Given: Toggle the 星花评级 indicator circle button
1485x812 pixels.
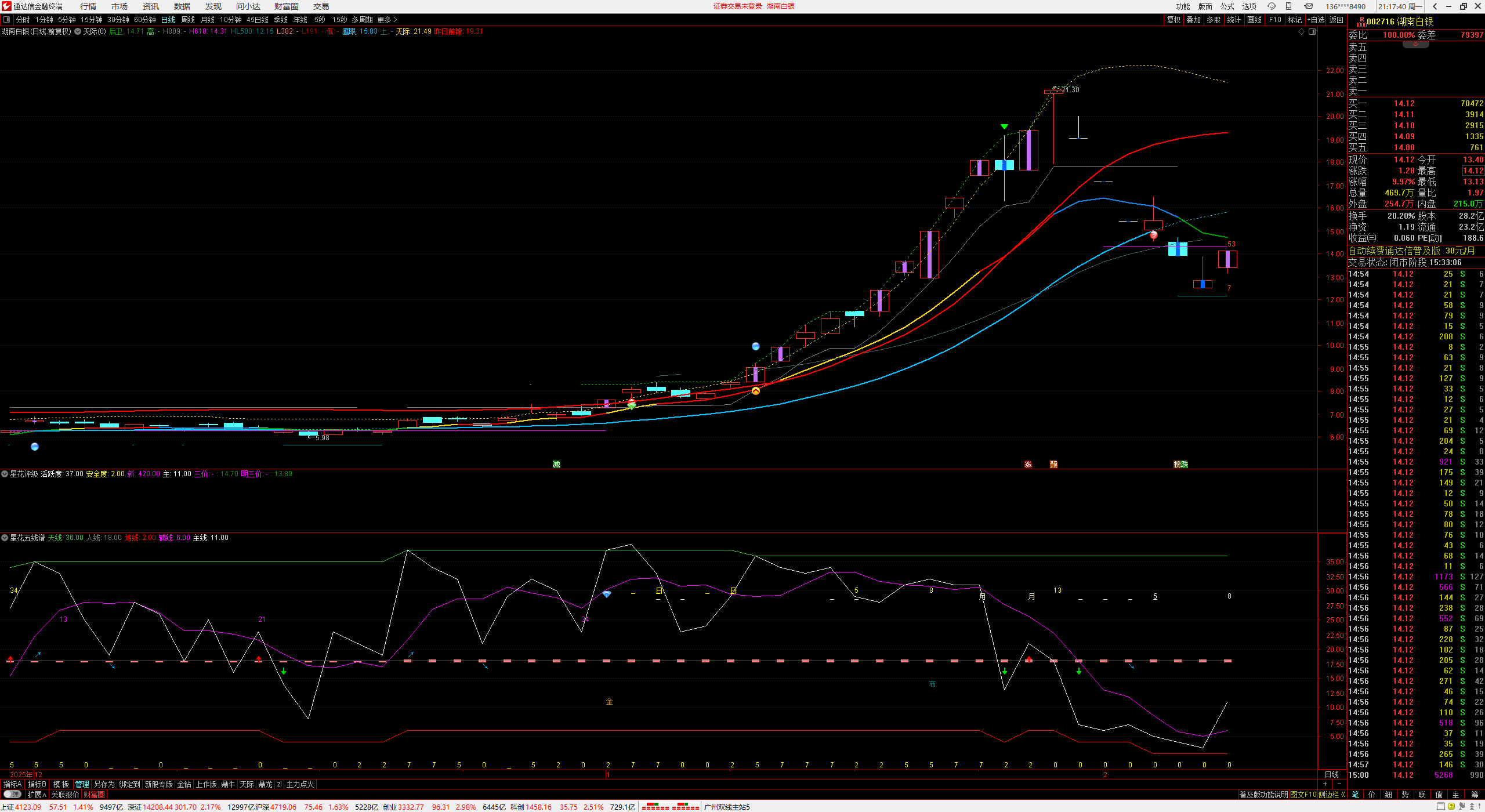Looking at the screenshot, I should tap(5, 474).
